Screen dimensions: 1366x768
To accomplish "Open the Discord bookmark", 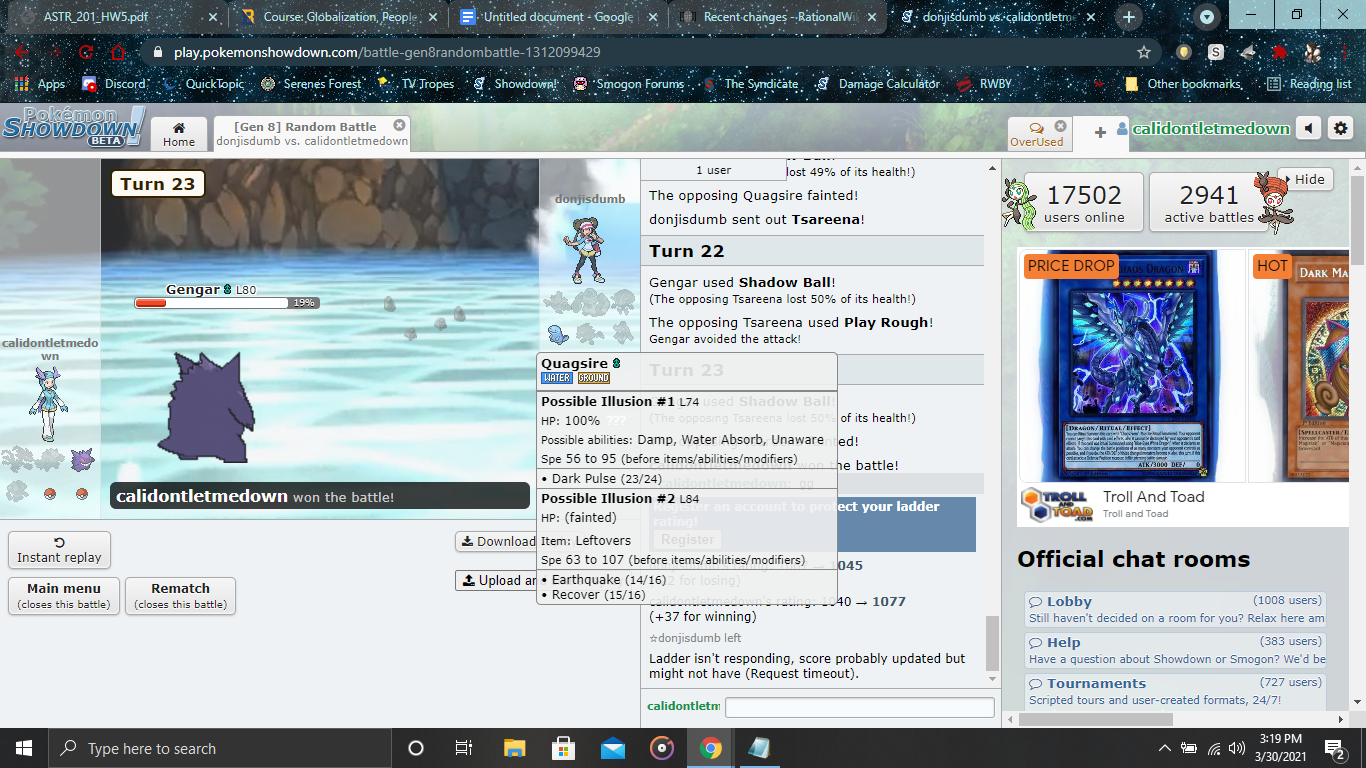I will click(x=114, y=84).
